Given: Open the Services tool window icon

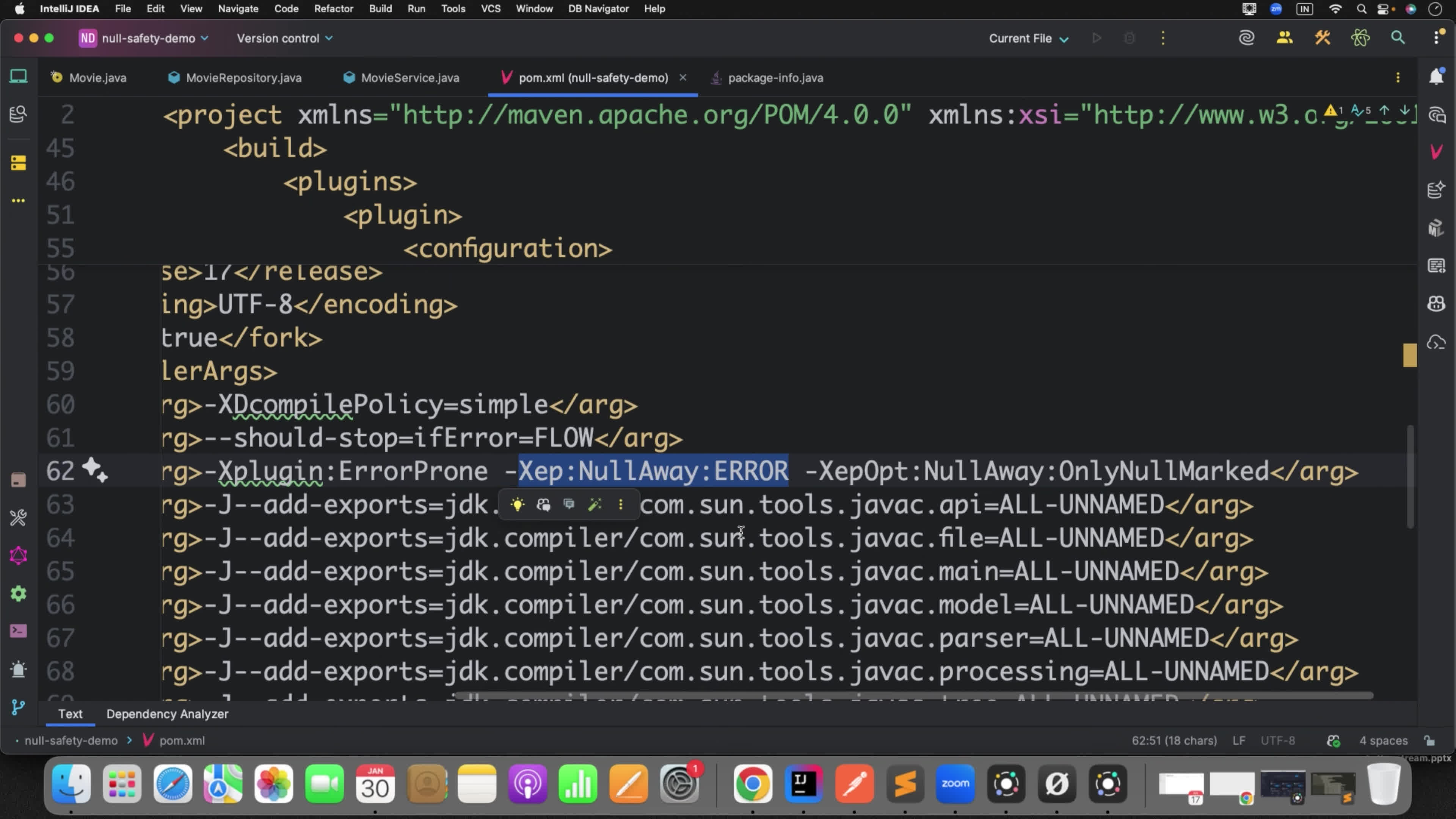Looking at the screenshot, I should point(18,594).
